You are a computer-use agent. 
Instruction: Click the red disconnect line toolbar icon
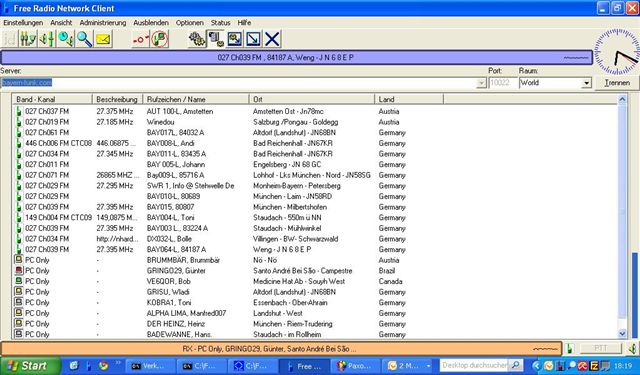[x=140, y=39]
